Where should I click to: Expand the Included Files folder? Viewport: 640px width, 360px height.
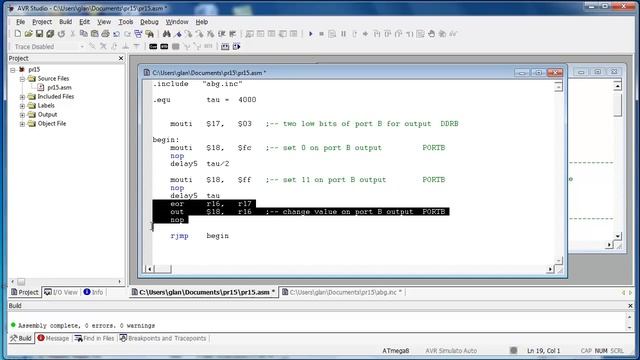coord(22,97)
